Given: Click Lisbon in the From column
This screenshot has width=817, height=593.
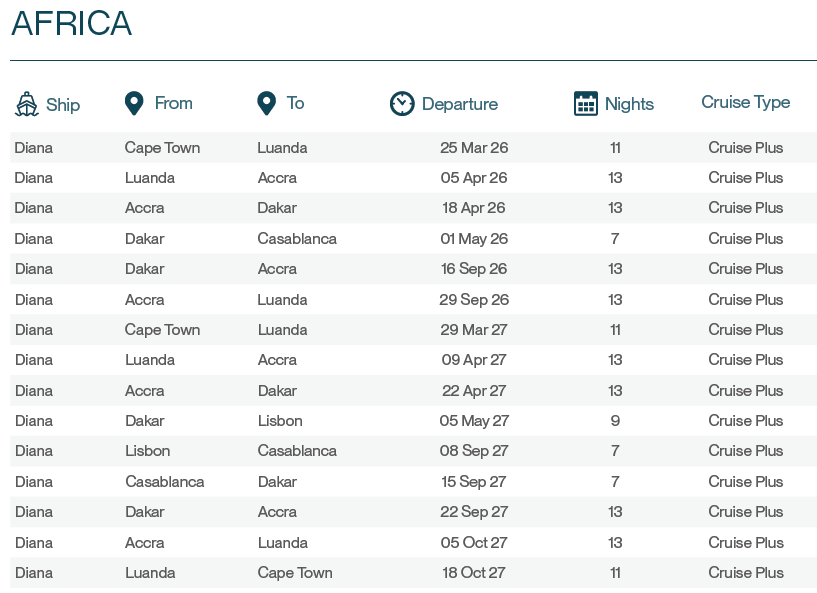Looking at the screenshot, I should point(147,451).
